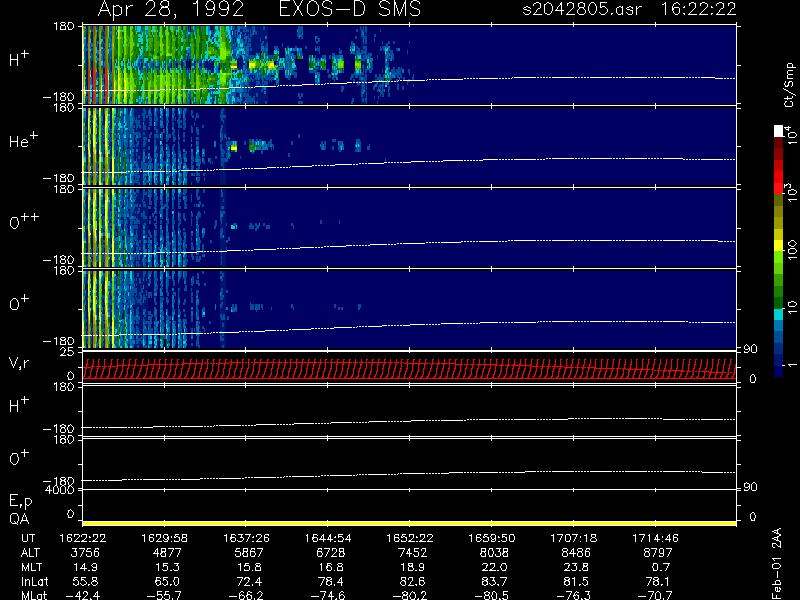Select the InLat value '65.0'
Image resolution: width=800 pixels, height=600 pixels.
click(169, 581)
